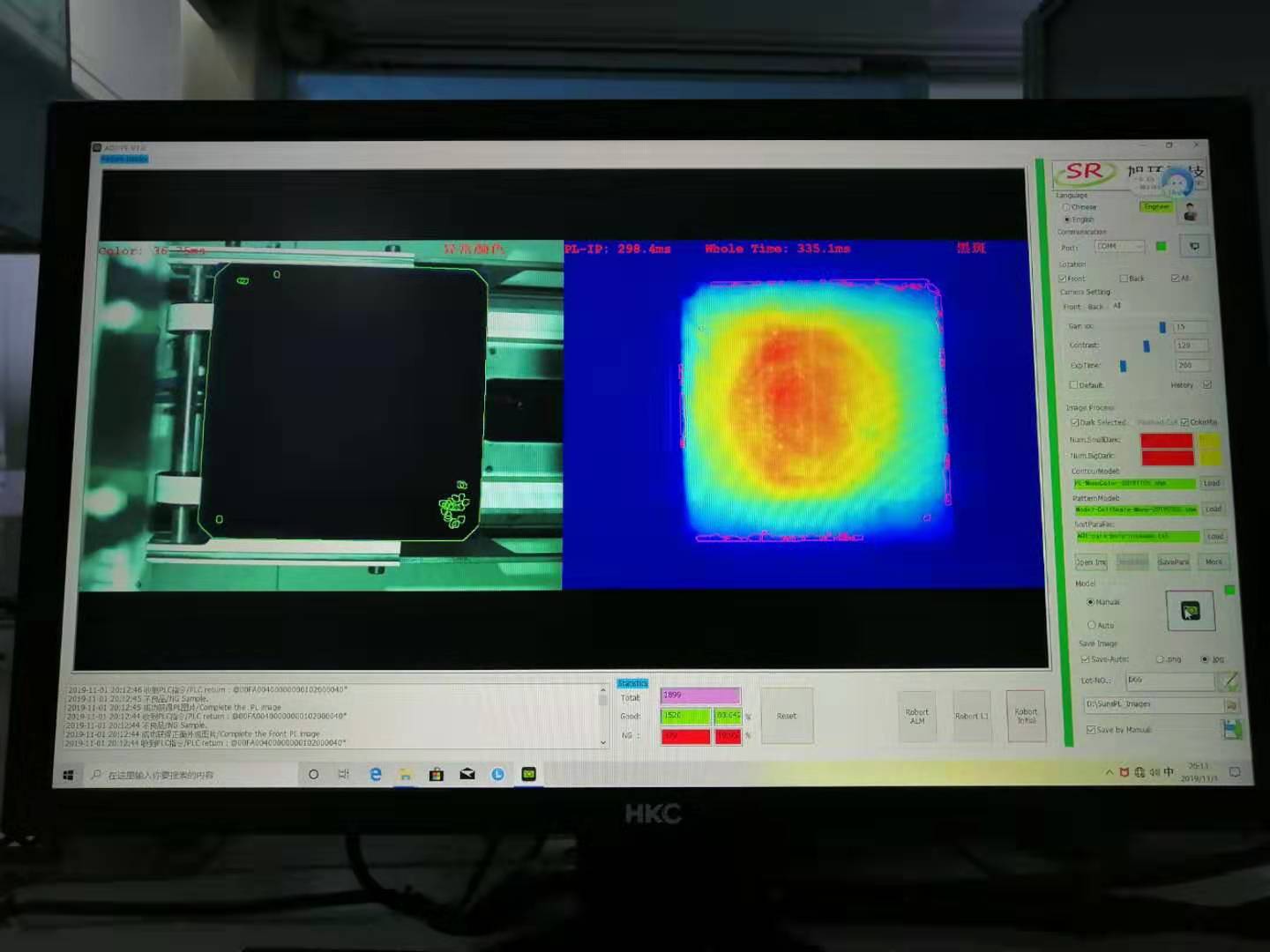Click the Open Img button

tap(1091, 562)
